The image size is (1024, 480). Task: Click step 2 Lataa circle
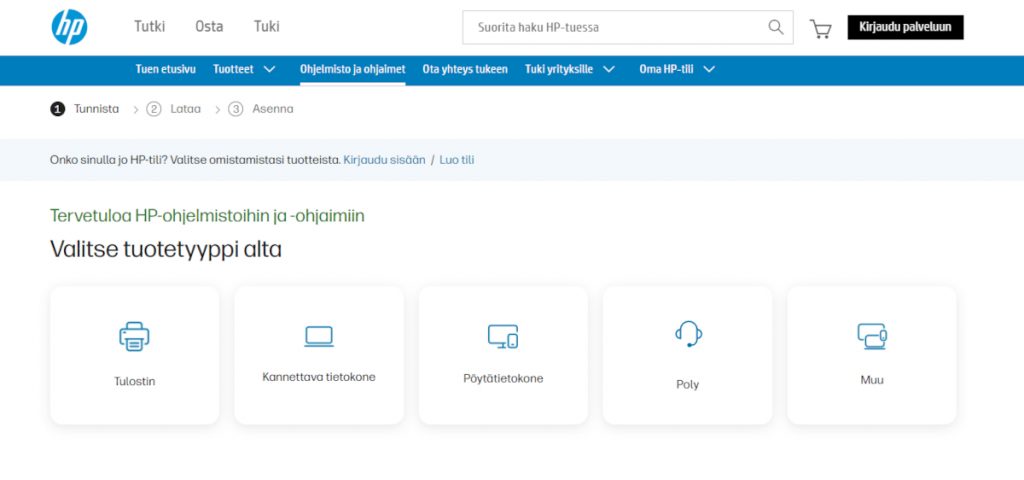point(153,109)
